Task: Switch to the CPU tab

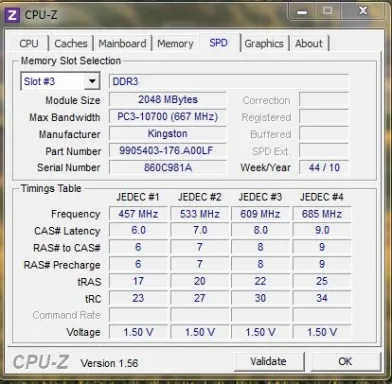Action: point(29,44)
